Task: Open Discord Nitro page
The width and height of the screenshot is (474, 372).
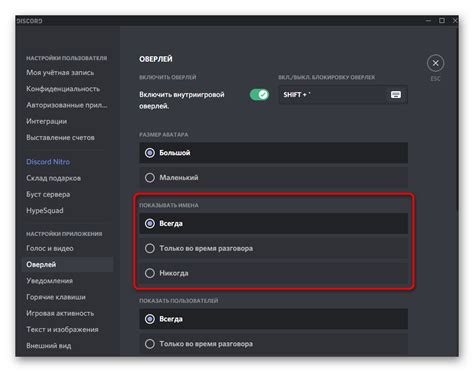Action: [48, 162]
